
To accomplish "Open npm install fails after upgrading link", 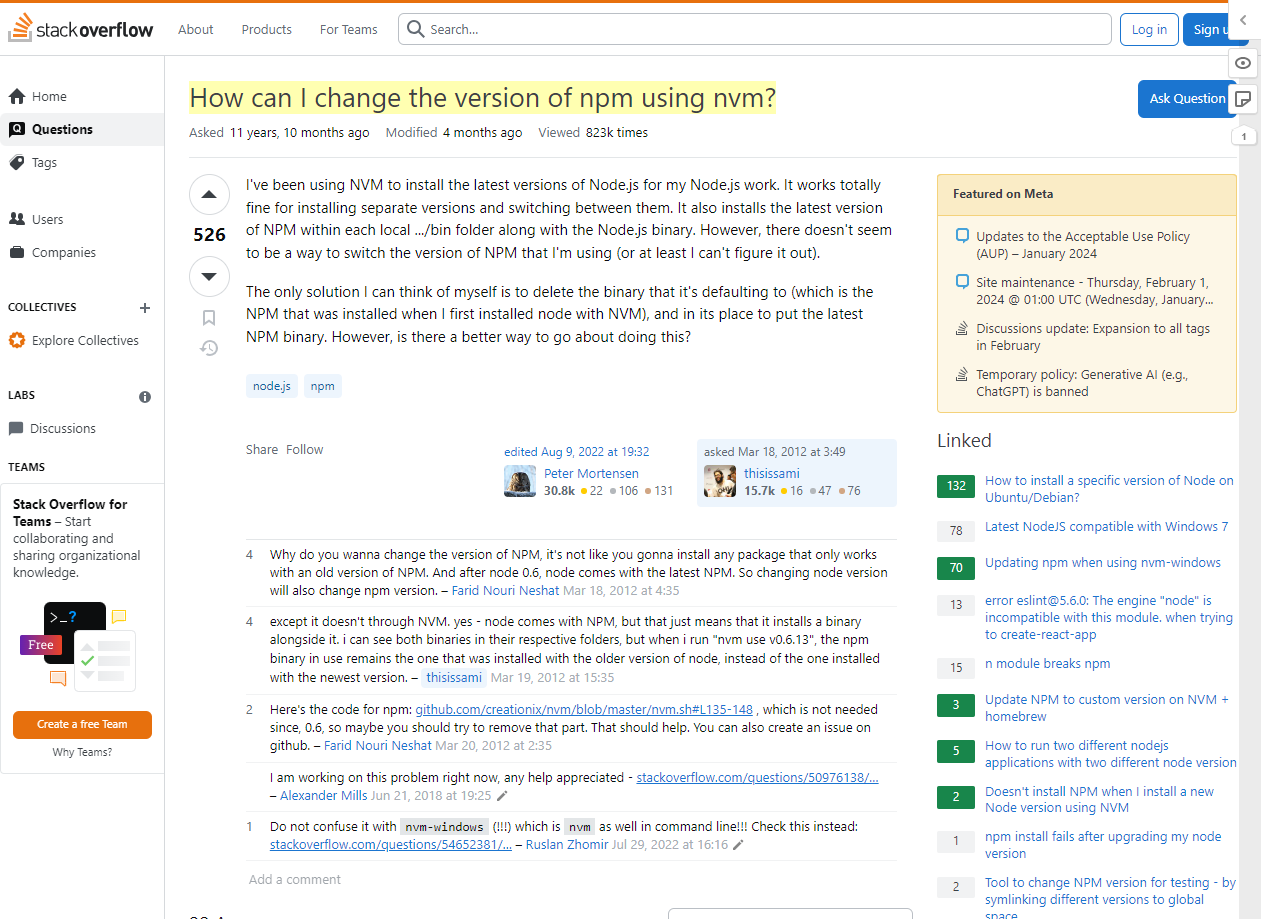I will point(1103,845).
